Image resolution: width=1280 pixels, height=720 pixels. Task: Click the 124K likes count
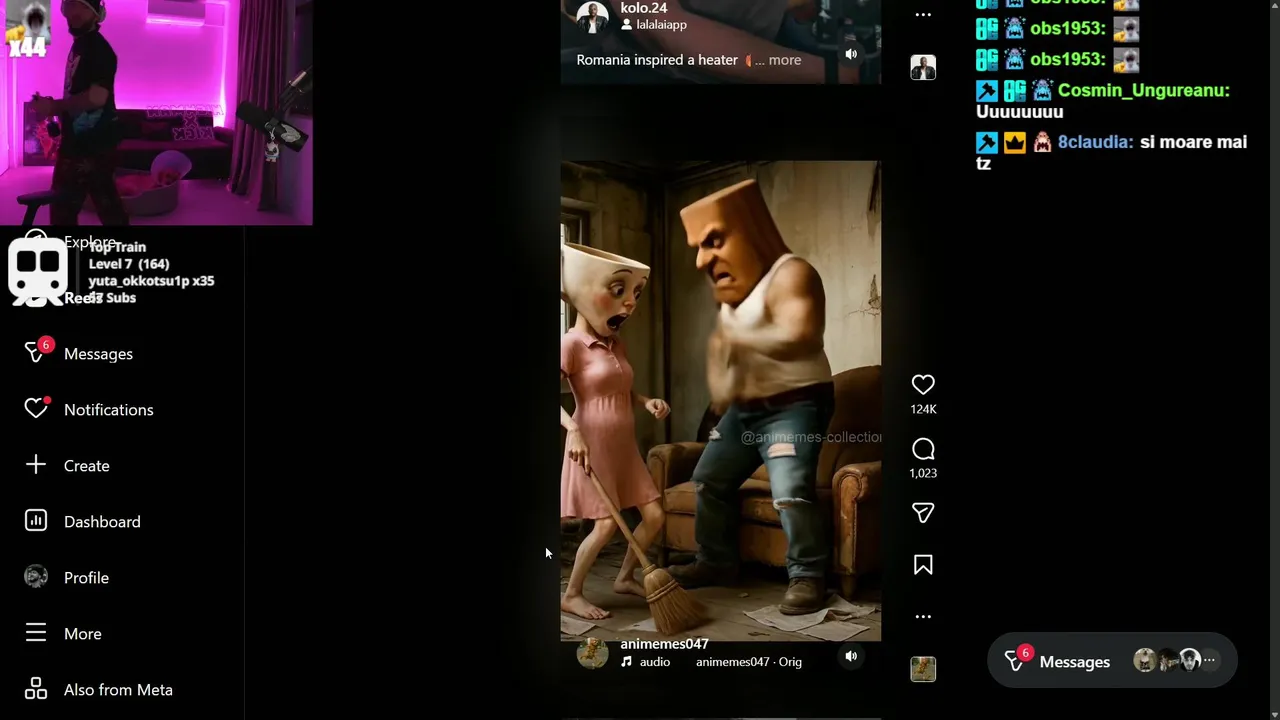click(x=923, y=409)
